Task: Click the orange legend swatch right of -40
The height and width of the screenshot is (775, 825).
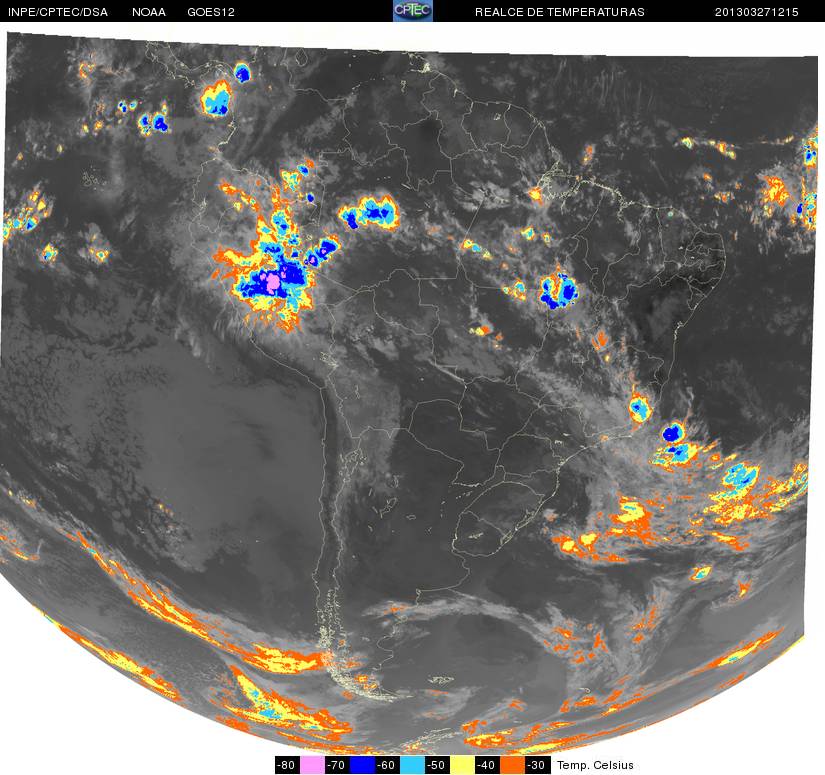Action: coord(513,764)
